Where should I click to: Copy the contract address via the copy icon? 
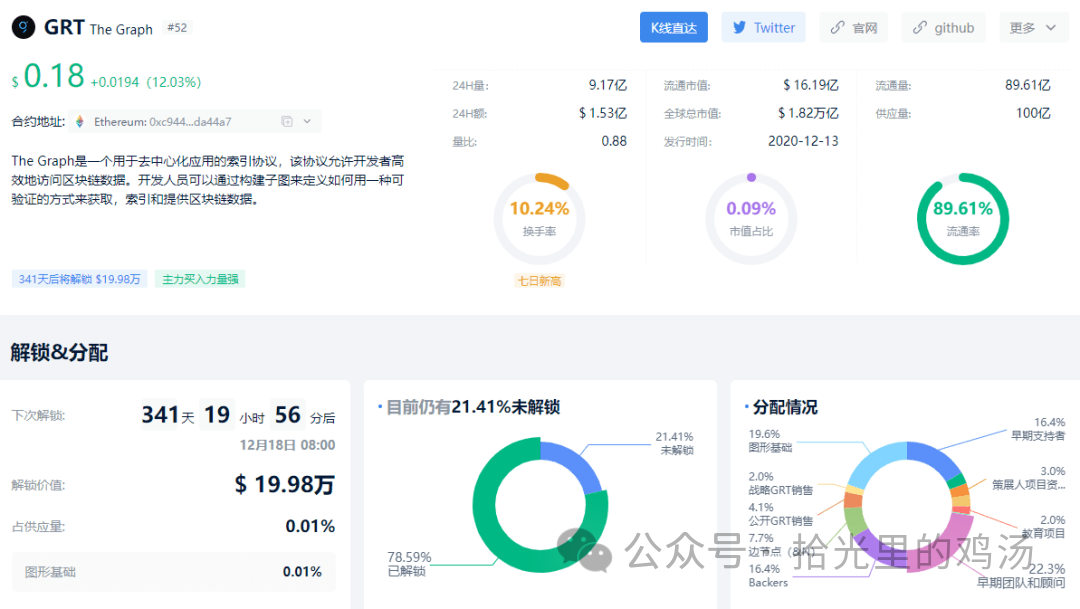(x=287, y=121)
